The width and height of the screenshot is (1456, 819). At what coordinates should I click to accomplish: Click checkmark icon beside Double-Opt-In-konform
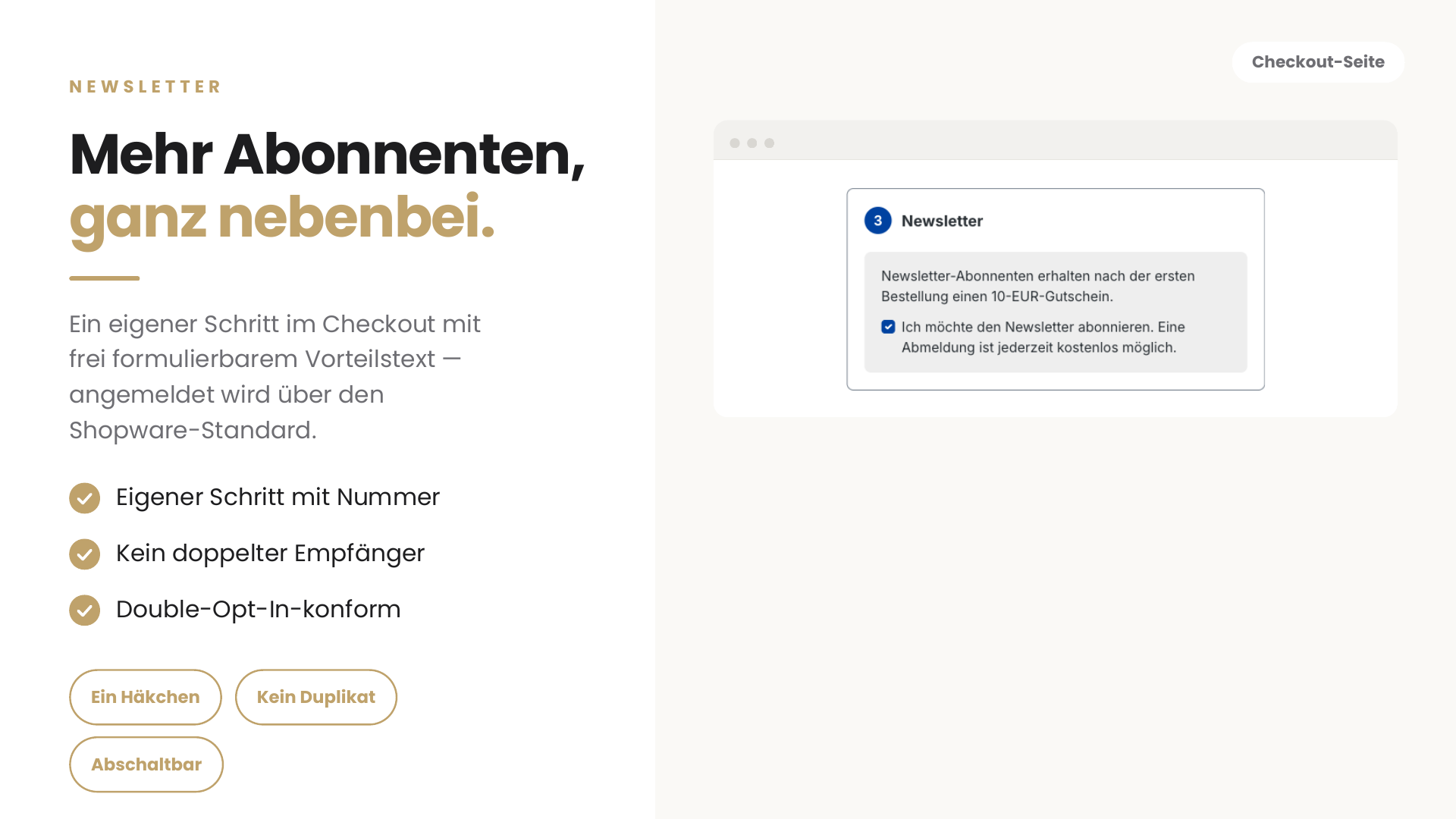pos(85,610)
